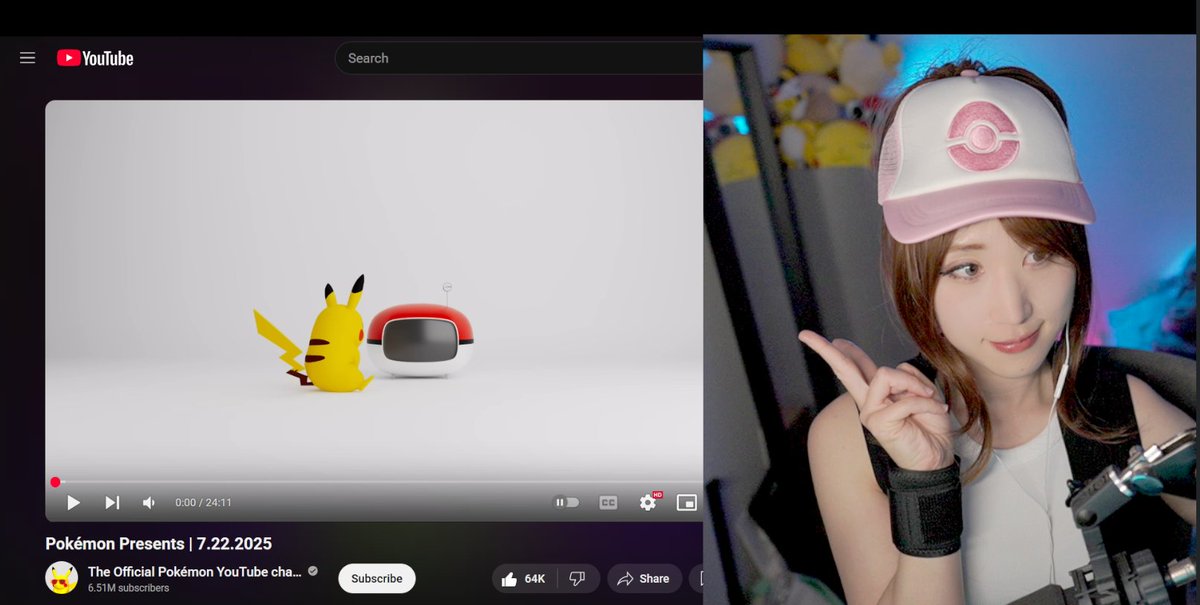
Task: Click the Pokémon Presents | 7.22.2025 title
Action: pyautogui.click(x=158, y=544)
